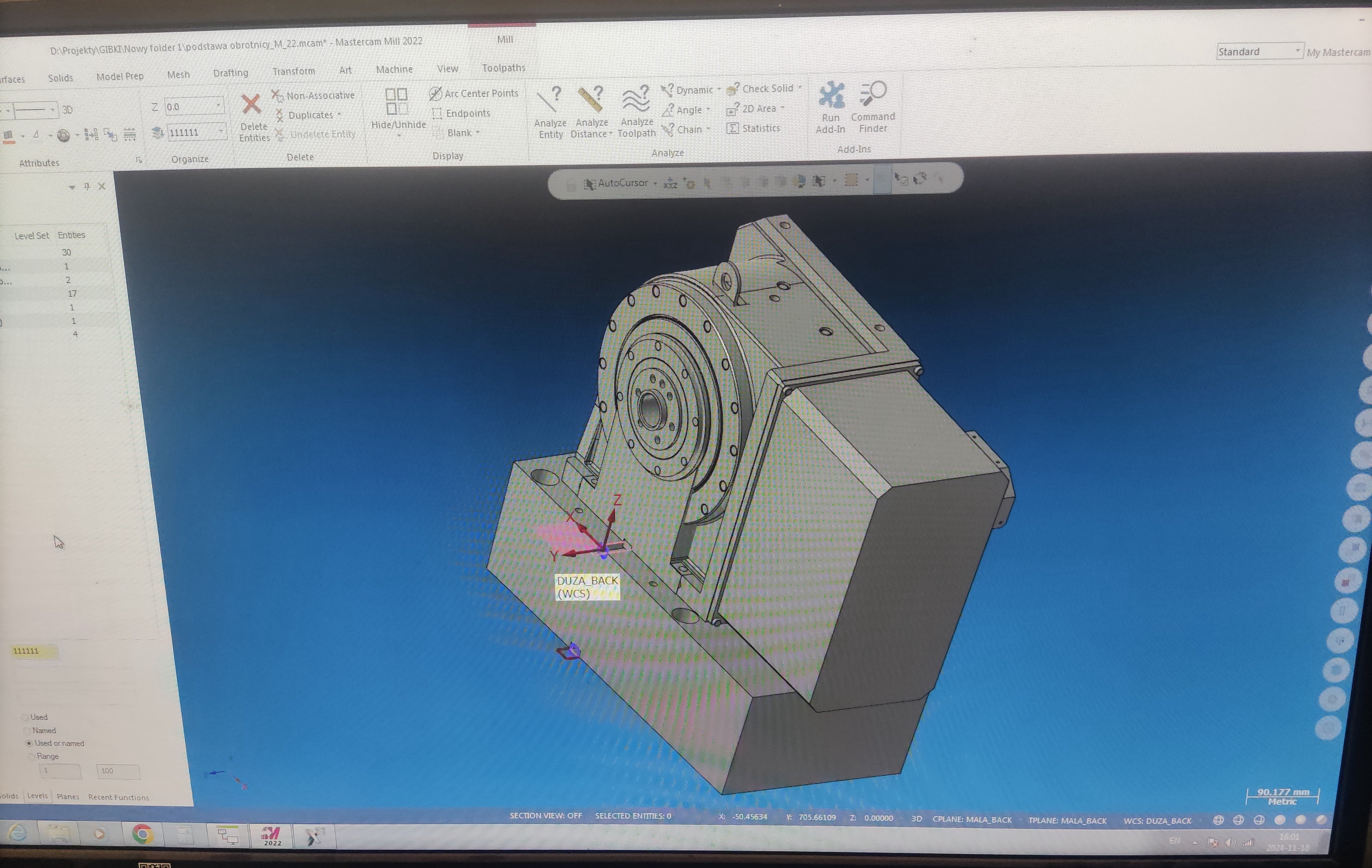Click the Delete Entities icon
This screenshot has height=868, width=1372.
(x=251, y=104)
